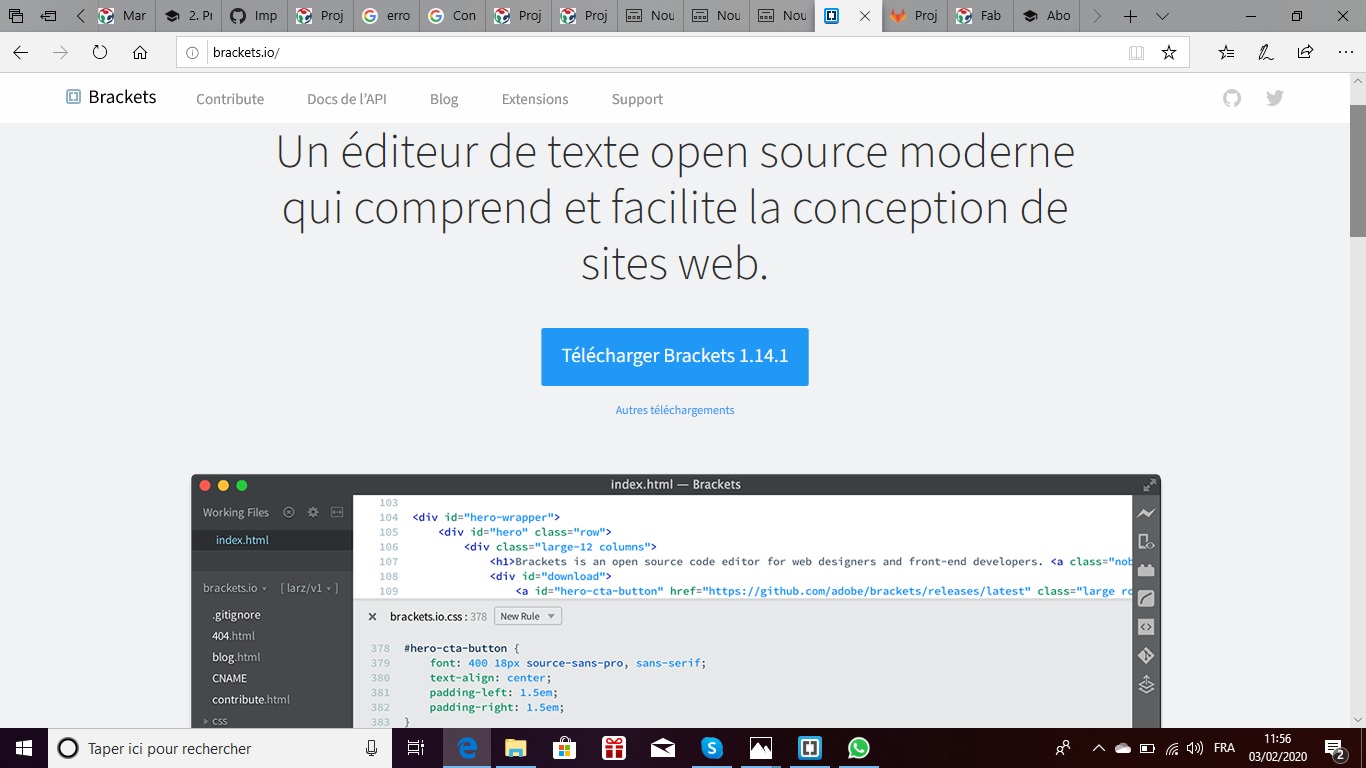
Task: Open a new browser tab
Action: coord(1130,16)
